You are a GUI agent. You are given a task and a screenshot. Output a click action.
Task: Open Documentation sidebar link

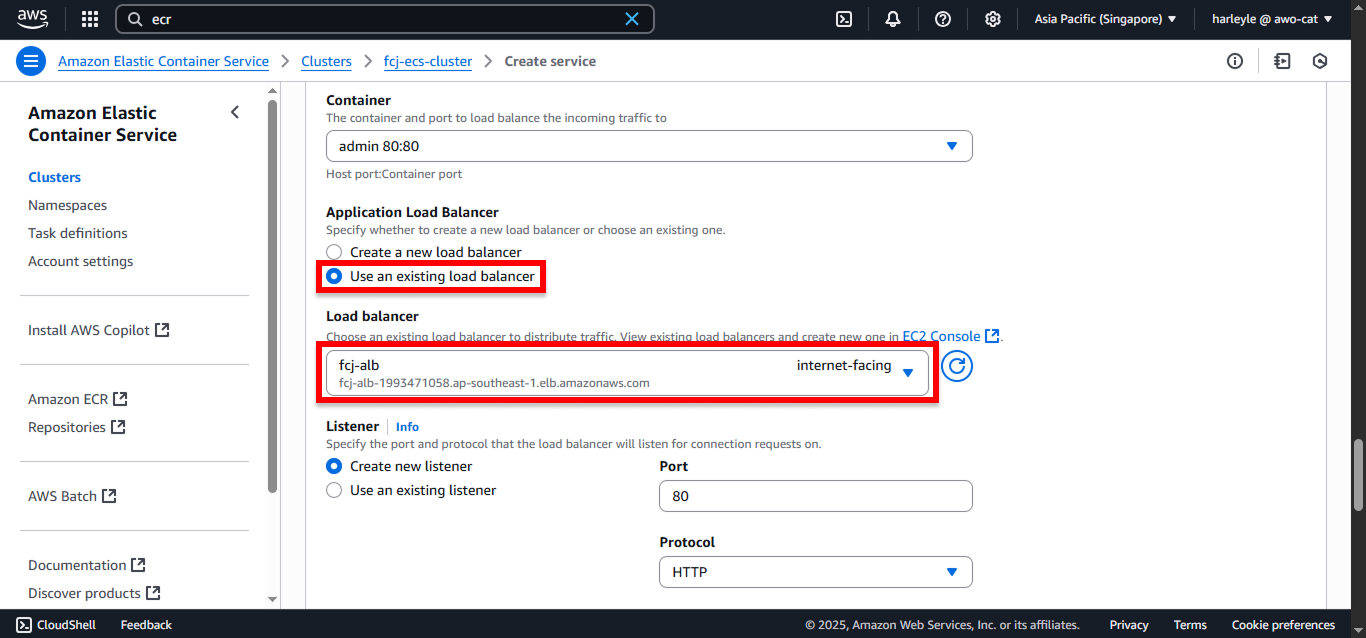click(87, 565)
